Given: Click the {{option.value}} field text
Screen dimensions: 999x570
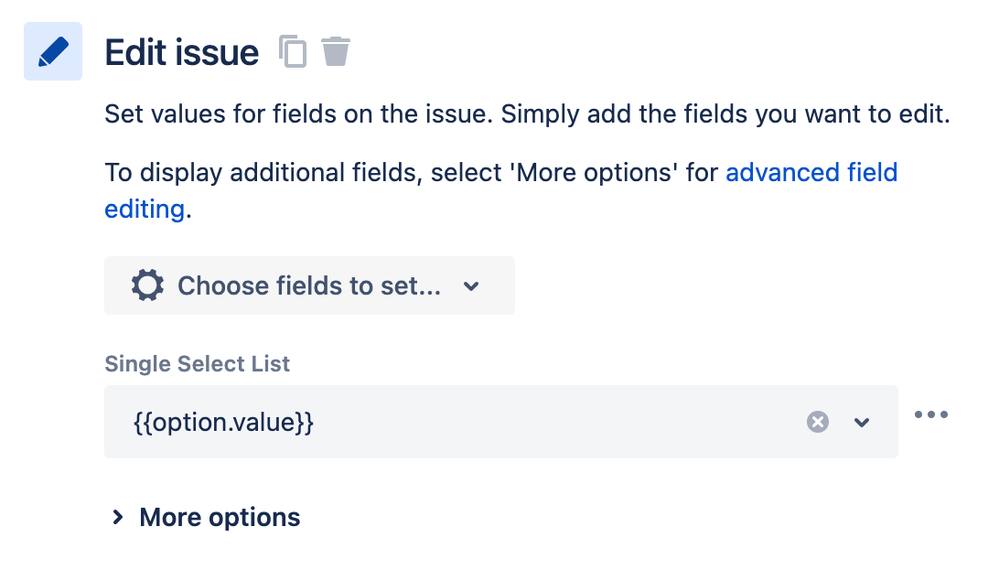Looking at the screenshot, I should [224, 422].
